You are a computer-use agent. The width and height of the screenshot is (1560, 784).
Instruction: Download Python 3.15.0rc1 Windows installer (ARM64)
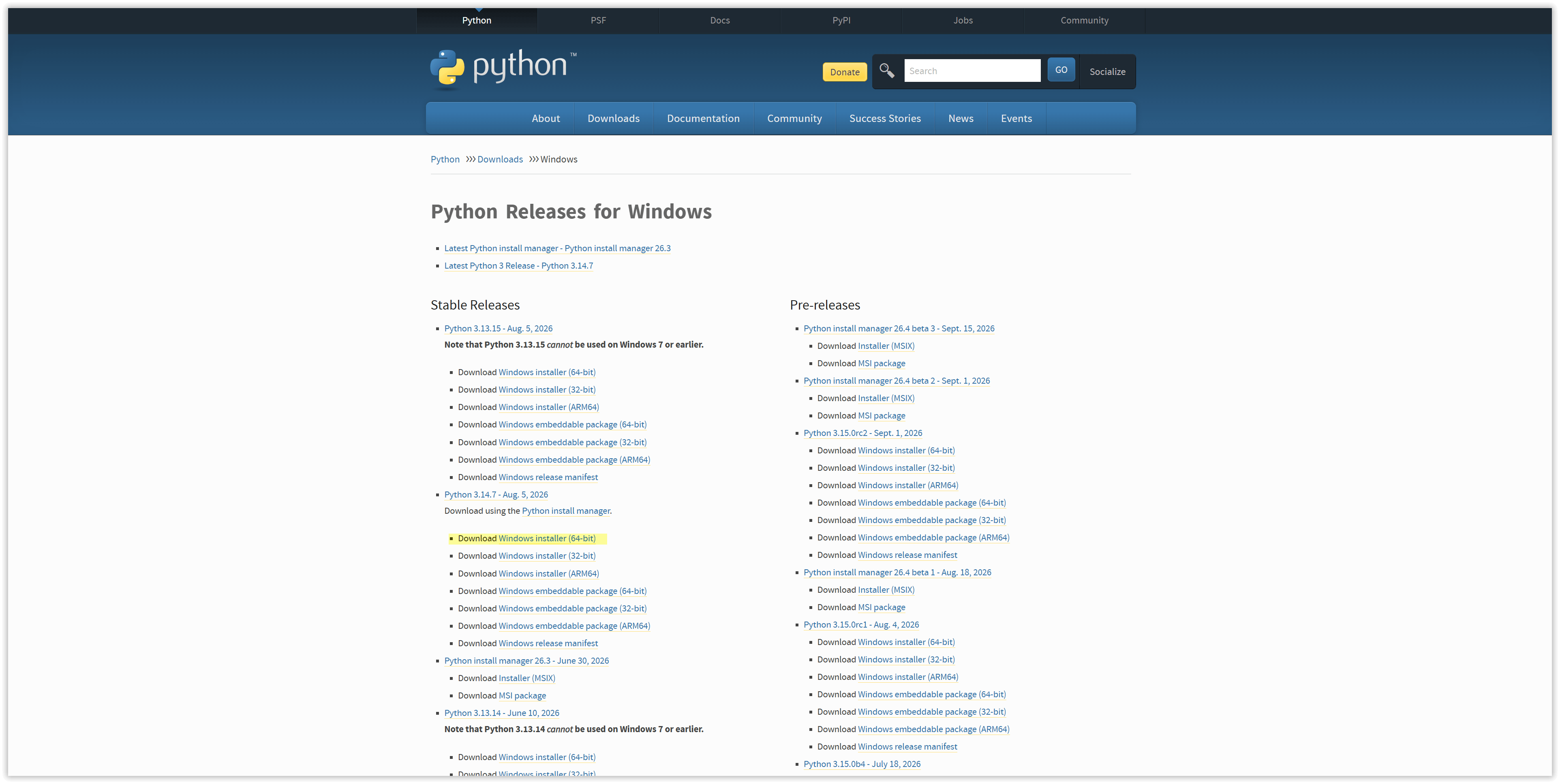click(x=908, y=677)
